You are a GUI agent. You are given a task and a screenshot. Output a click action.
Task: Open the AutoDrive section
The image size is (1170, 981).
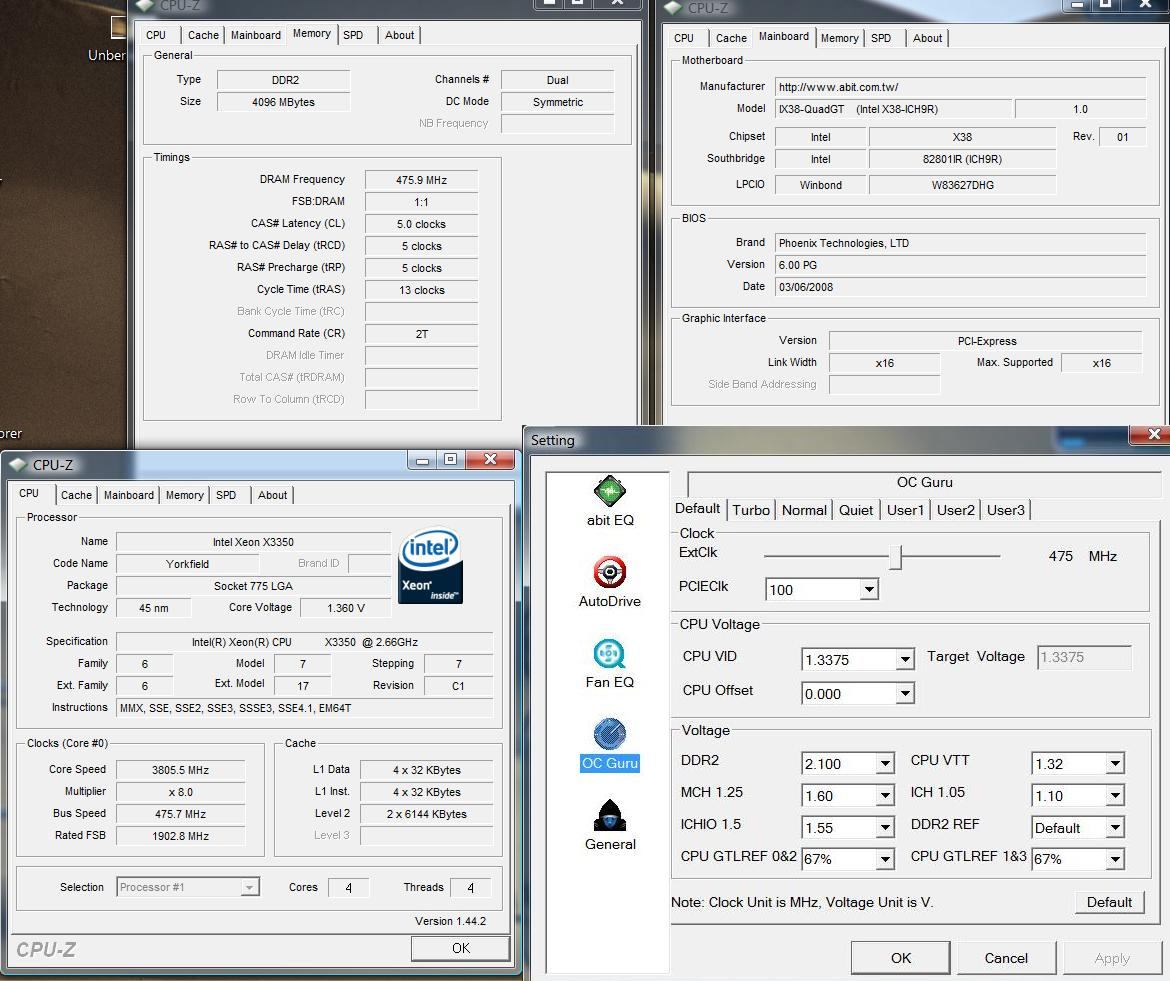pyautogui.click(x=610, y=582)
